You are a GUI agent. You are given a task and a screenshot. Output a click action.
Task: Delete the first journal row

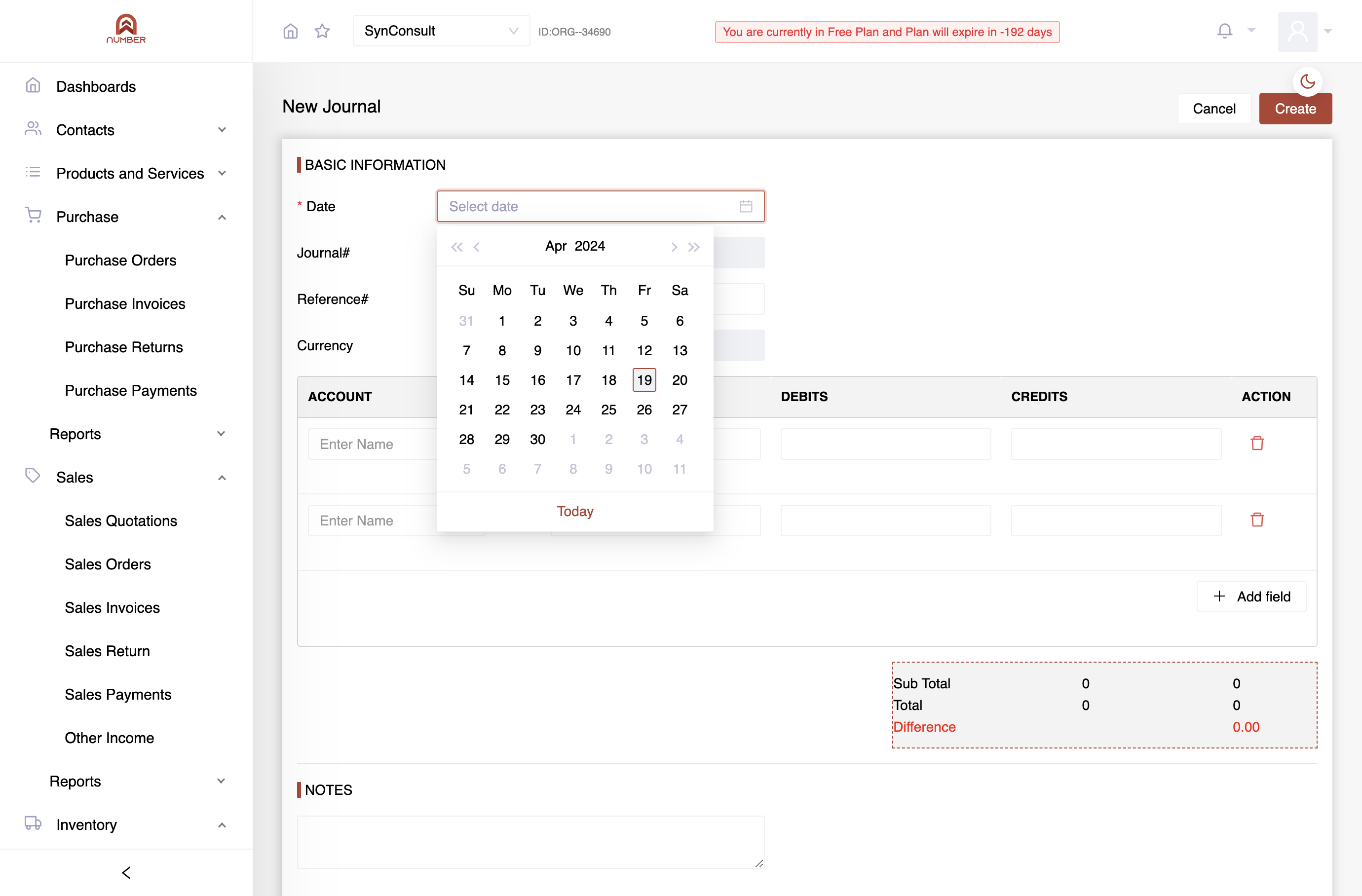click(1257, 444)
